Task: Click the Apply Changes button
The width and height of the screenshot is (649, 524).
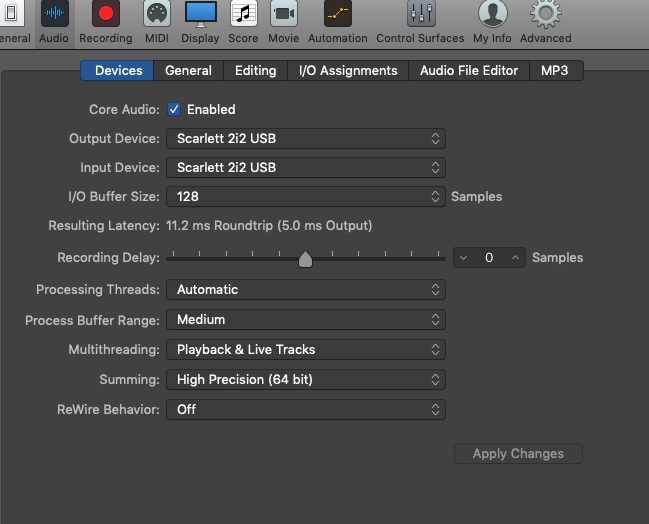Action: point(518,454)
